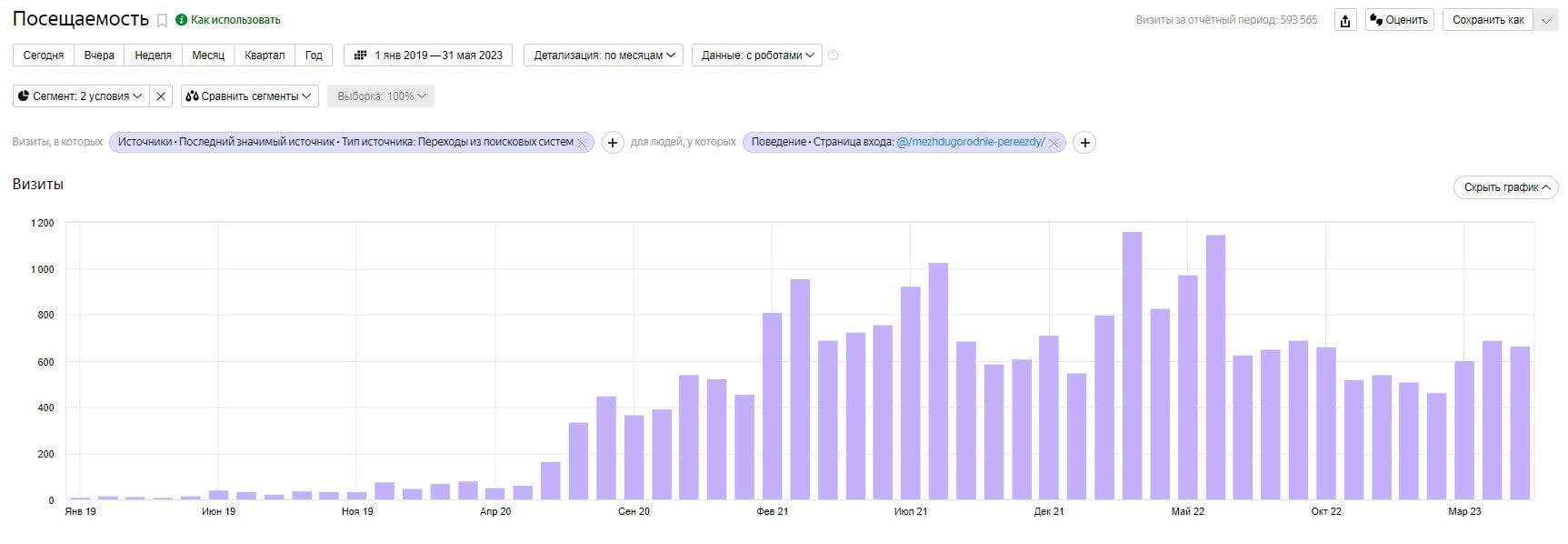Click the bookmark icon next to Посещаемость

(162, 20)
